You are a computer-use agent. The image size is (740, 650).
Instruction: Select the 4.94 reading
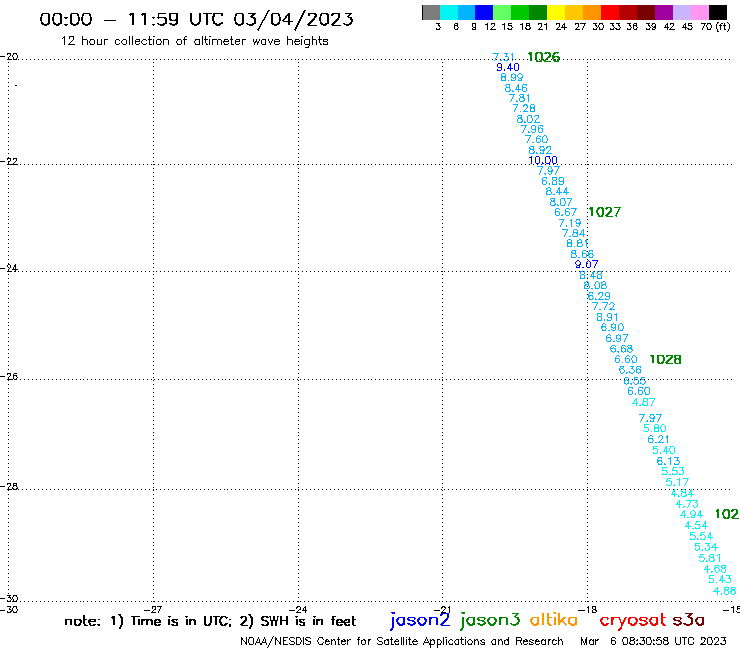[x=691, y=515]
